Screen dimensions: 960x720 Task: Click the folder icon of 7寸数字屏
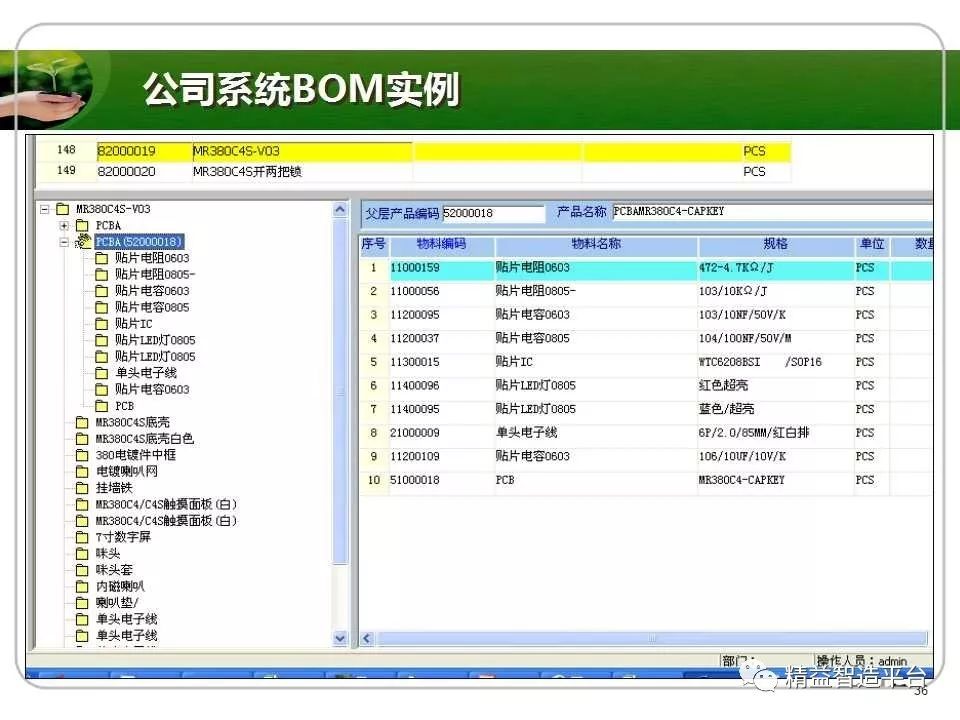tap(82, 537)
